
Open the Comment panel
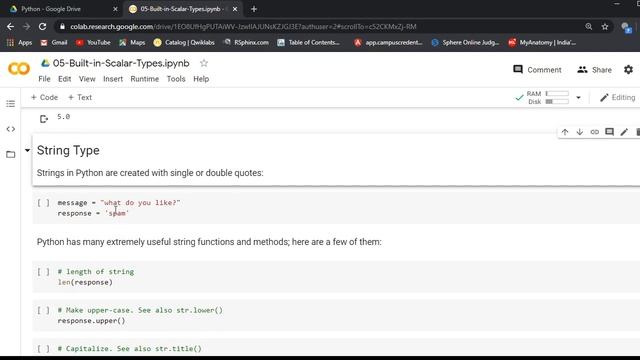[x=537, y=70]
